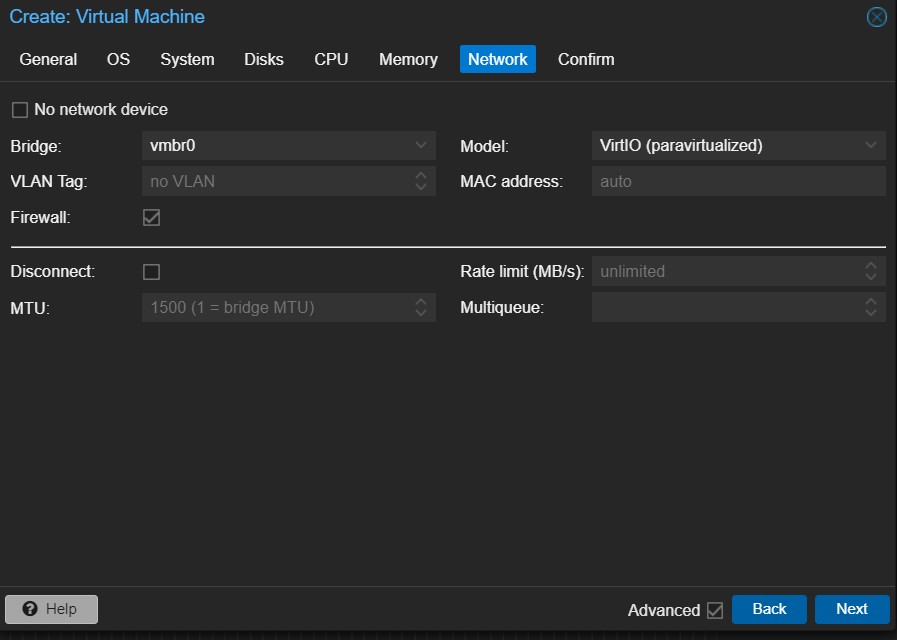The image size is (897, 640).
Task: Select the Confirm tab
Action: click(586, 59)
